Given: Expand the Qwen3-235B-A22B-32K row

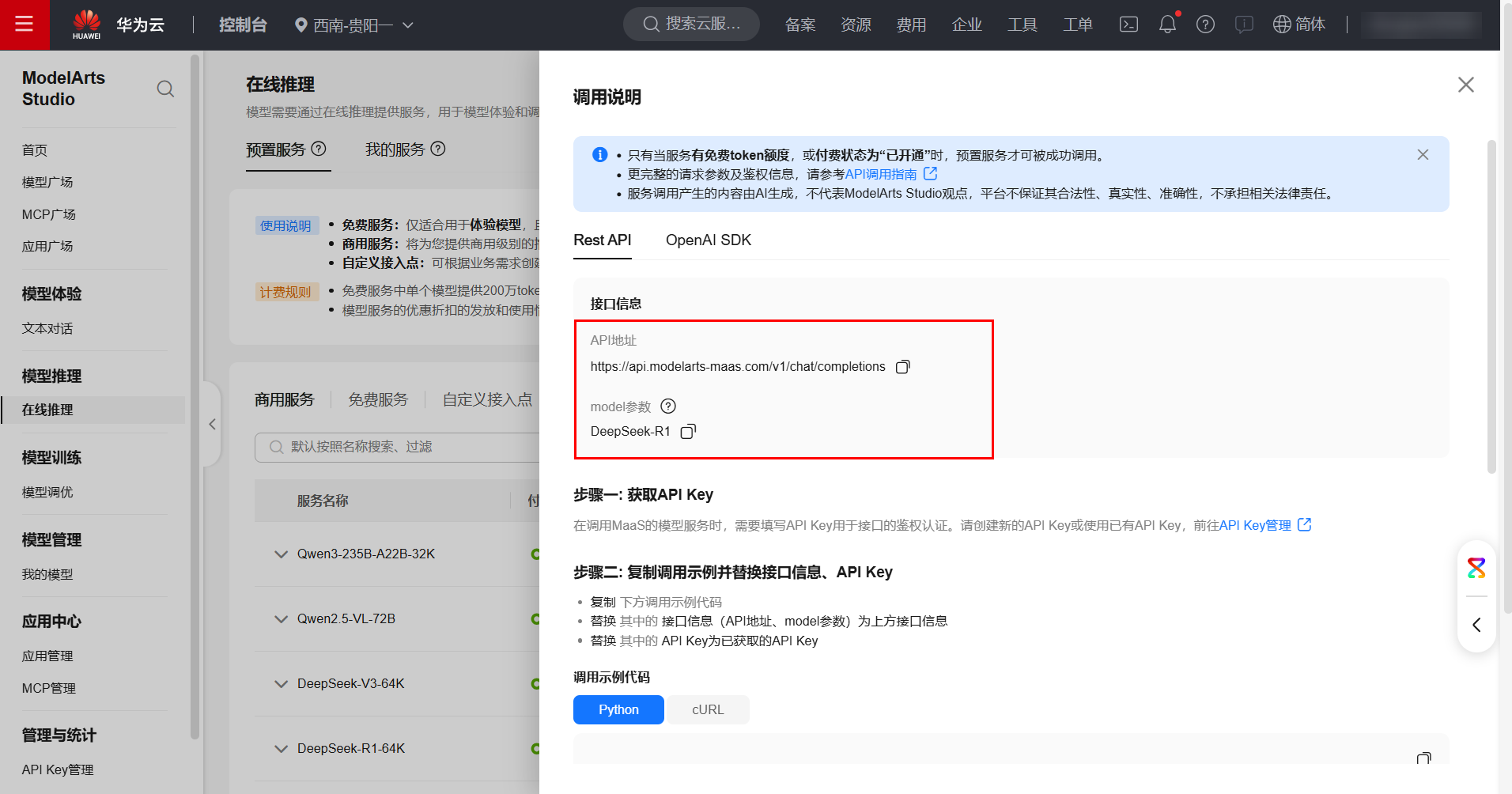Looking at the screenshot, I should tap(281, 554).
